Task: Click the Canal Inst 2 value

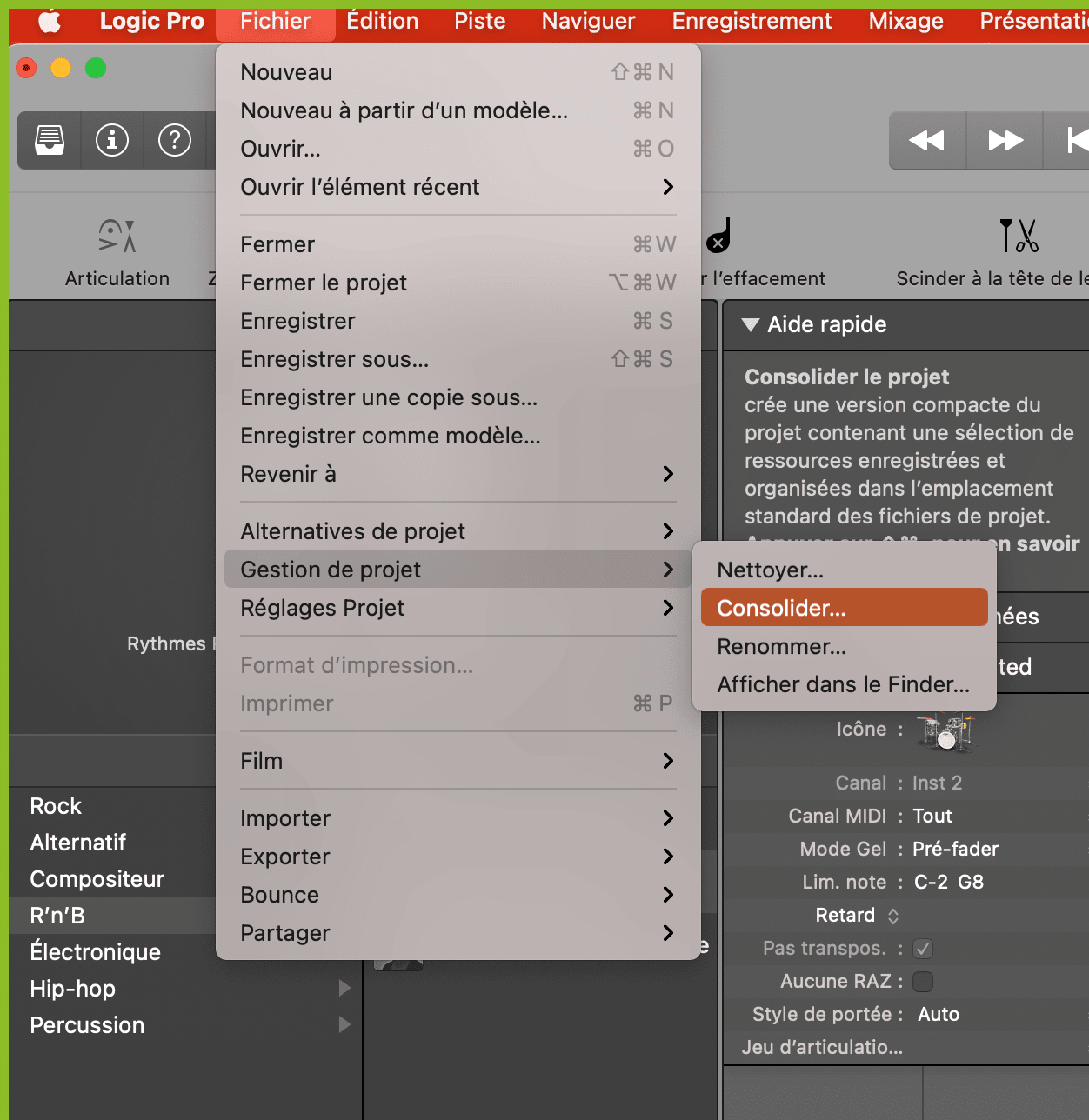Action: [x=937, y=783]
